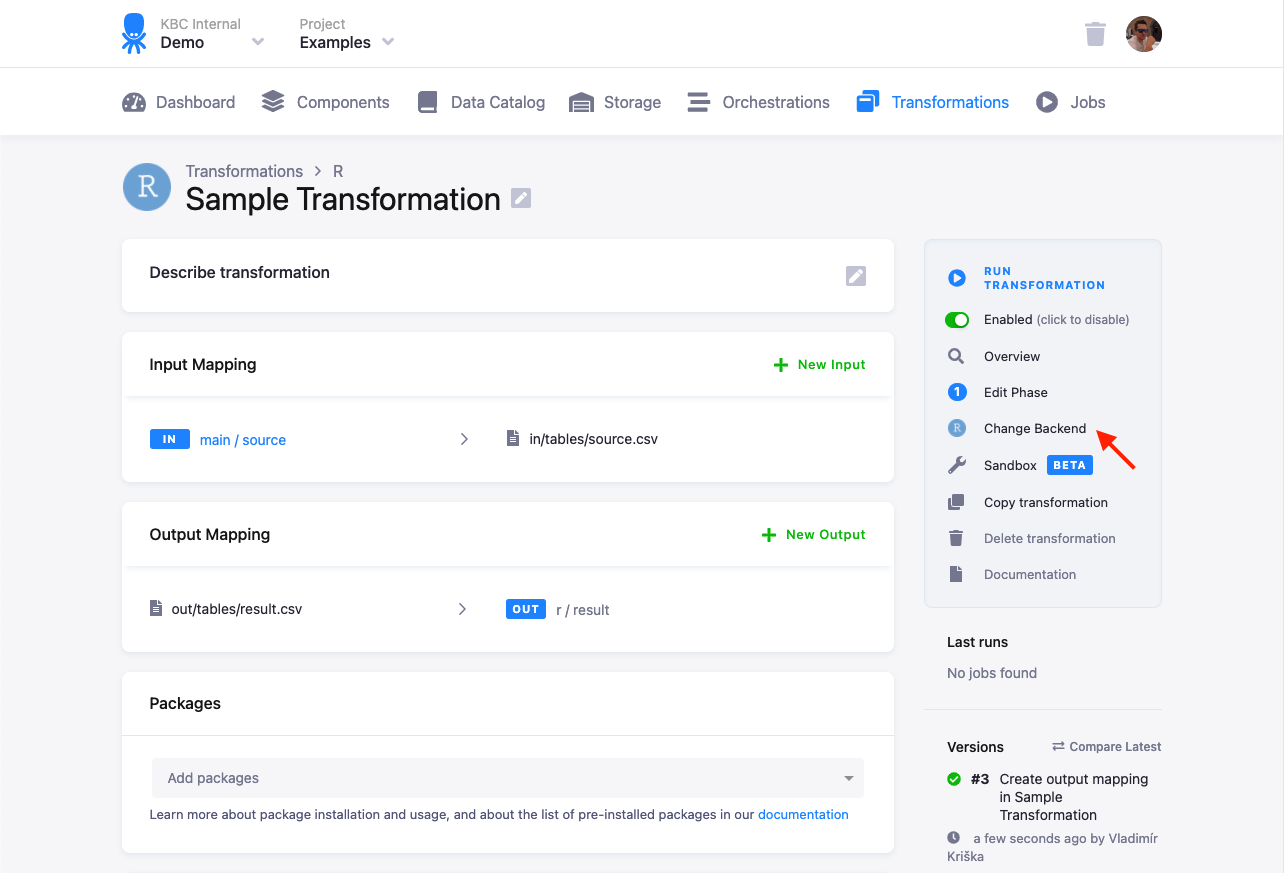This screenshot has width=1284, height=873.
Task: Open the KBC Internal Demo dropdown
Action: [x=212, y=34]
